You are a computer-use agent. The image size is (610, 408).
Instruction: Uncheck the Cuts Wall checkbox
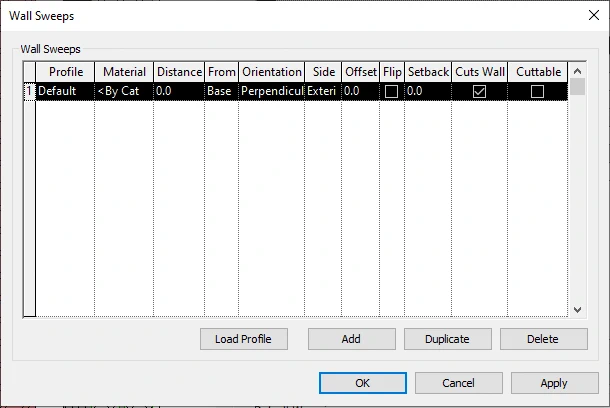(x=479, y=91)
